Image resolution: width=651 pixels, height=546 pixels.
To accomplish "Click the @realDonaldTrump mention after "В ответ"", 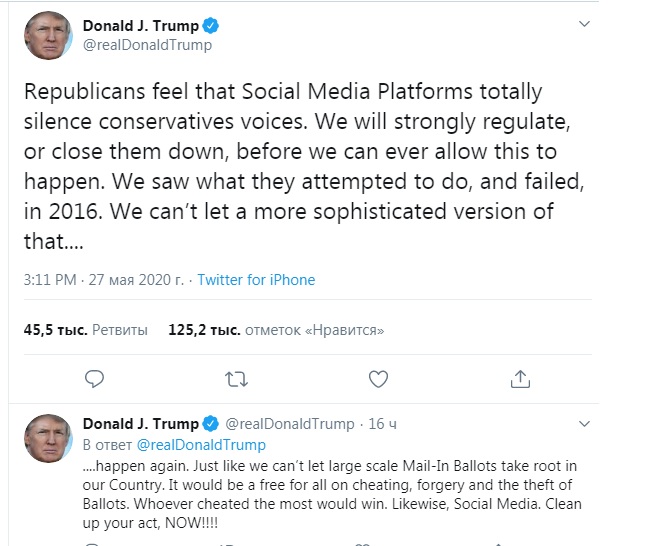I will pyautogui.click(x=201, y=444).
